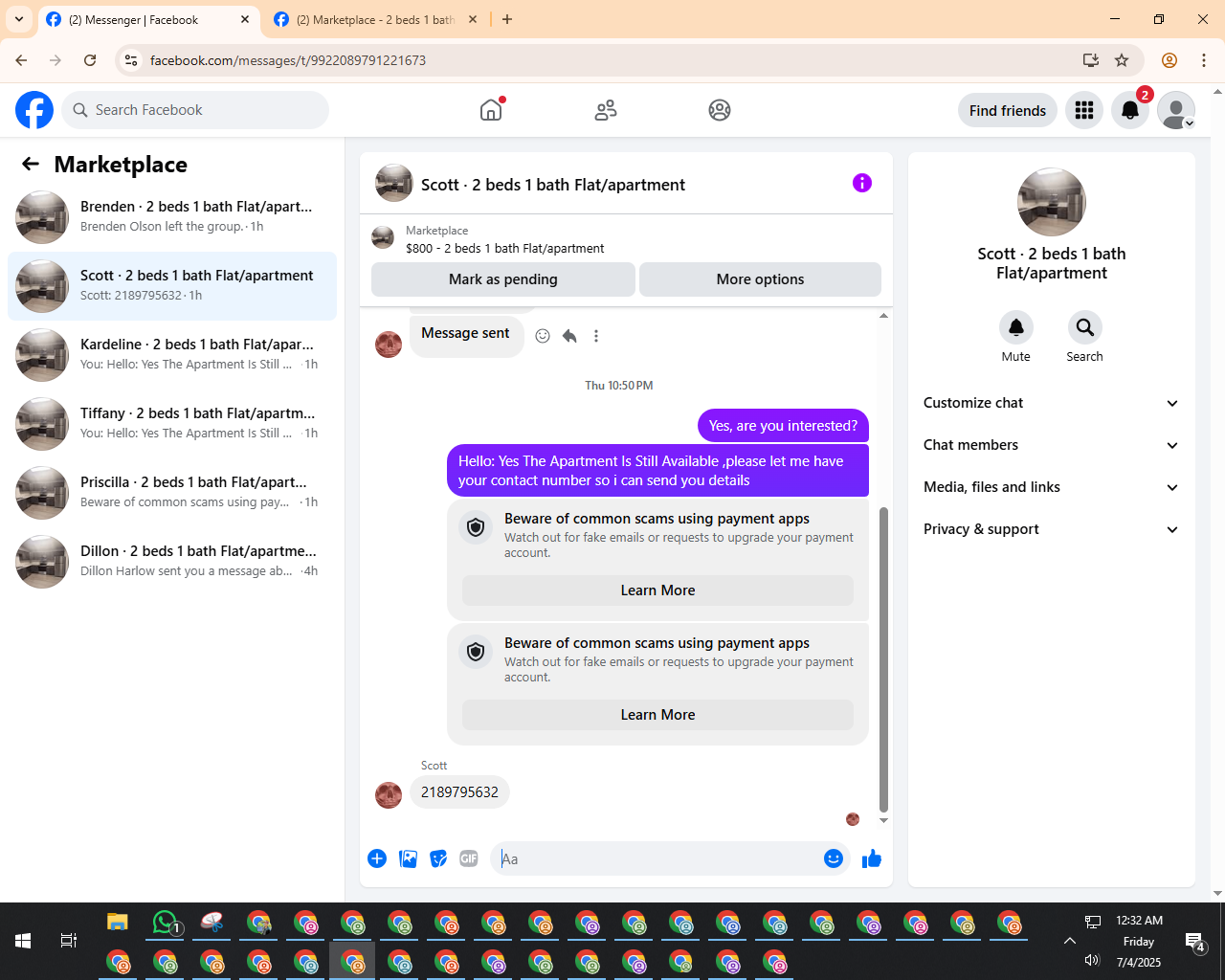Image resolution: width=1225 pixels, height=980 pixels.
Task: Open volume control in system tray
Action: 1092,960
